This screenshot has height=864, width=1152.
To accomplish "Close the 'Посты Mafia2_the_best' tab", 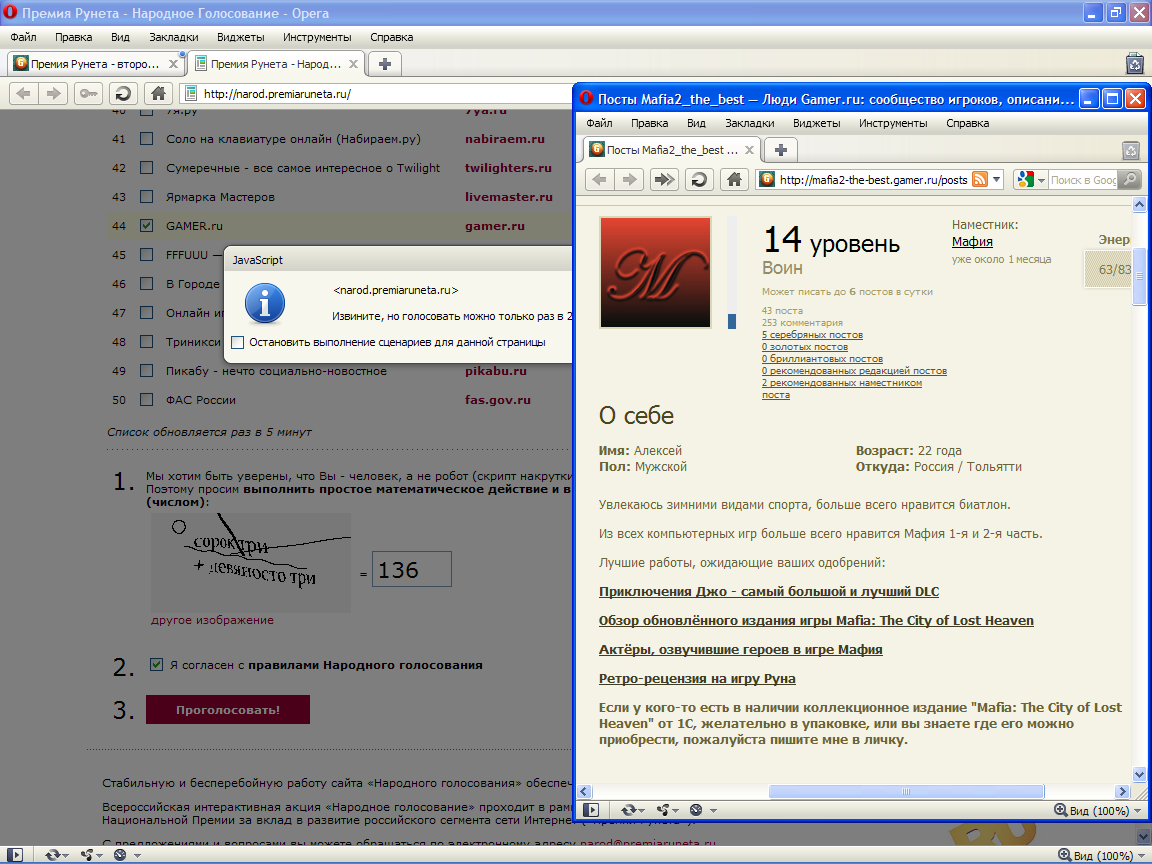I will [749, 150].
